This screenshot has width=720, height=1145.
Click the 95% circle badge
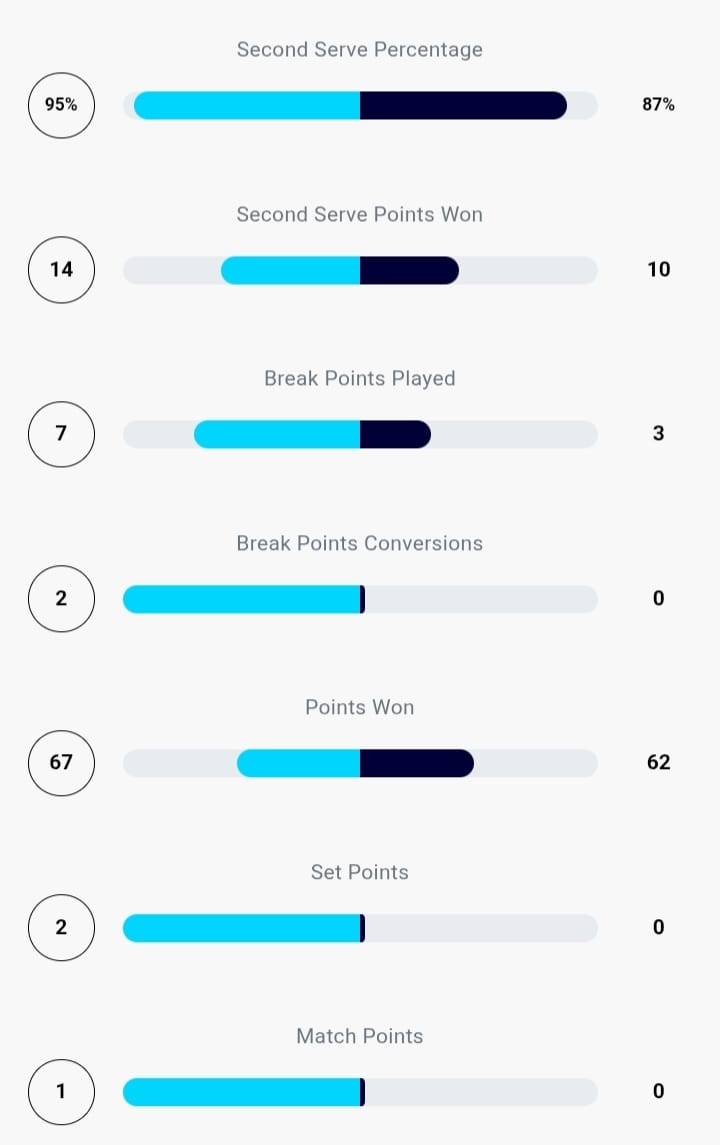click(61, 104)
